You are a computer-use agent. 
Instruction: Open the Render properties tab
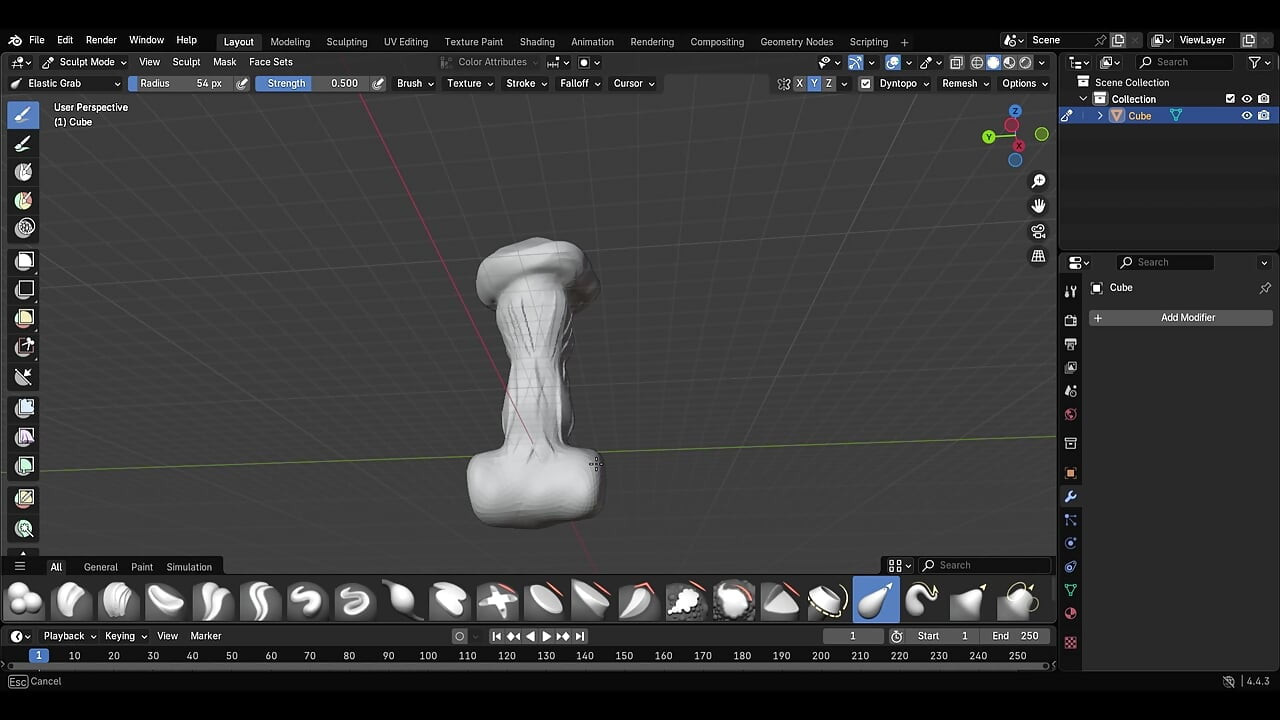point(1071,320)
